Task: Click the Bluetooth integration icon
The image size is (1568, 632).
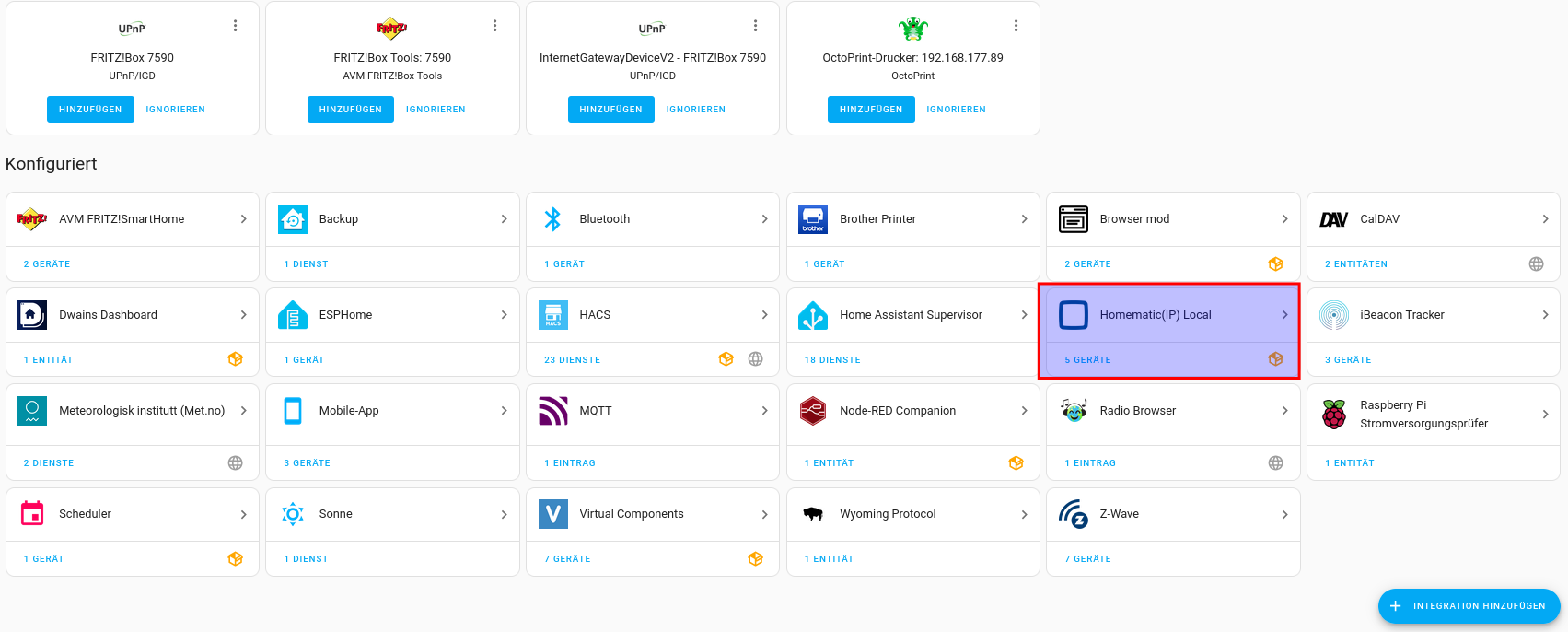Action: point(552,219)
